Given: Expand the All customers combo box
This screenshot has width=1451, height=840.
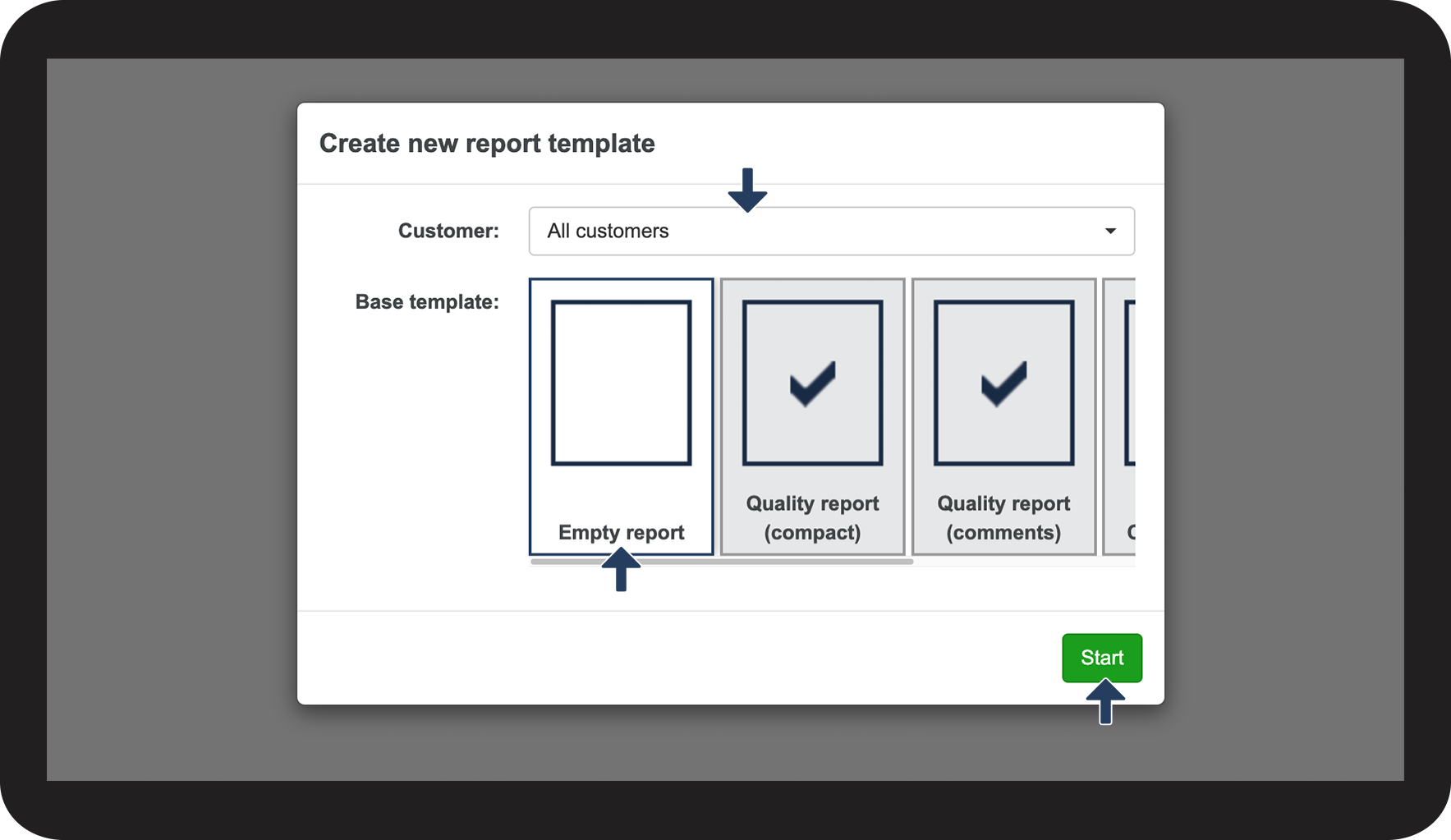Looking at the screenshot, I should pos(832,231).
